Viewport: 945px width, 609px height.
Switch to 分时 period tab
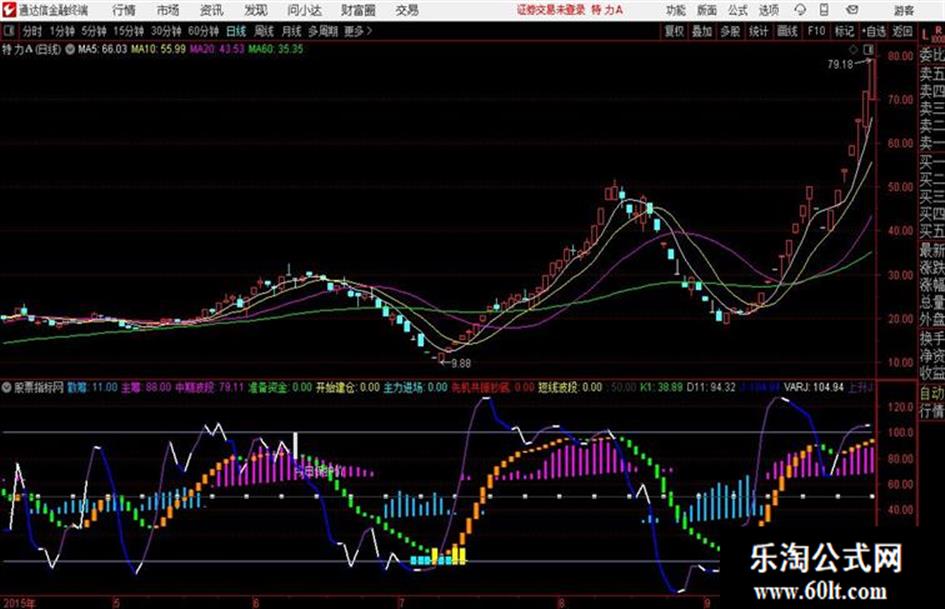(32, 31)
